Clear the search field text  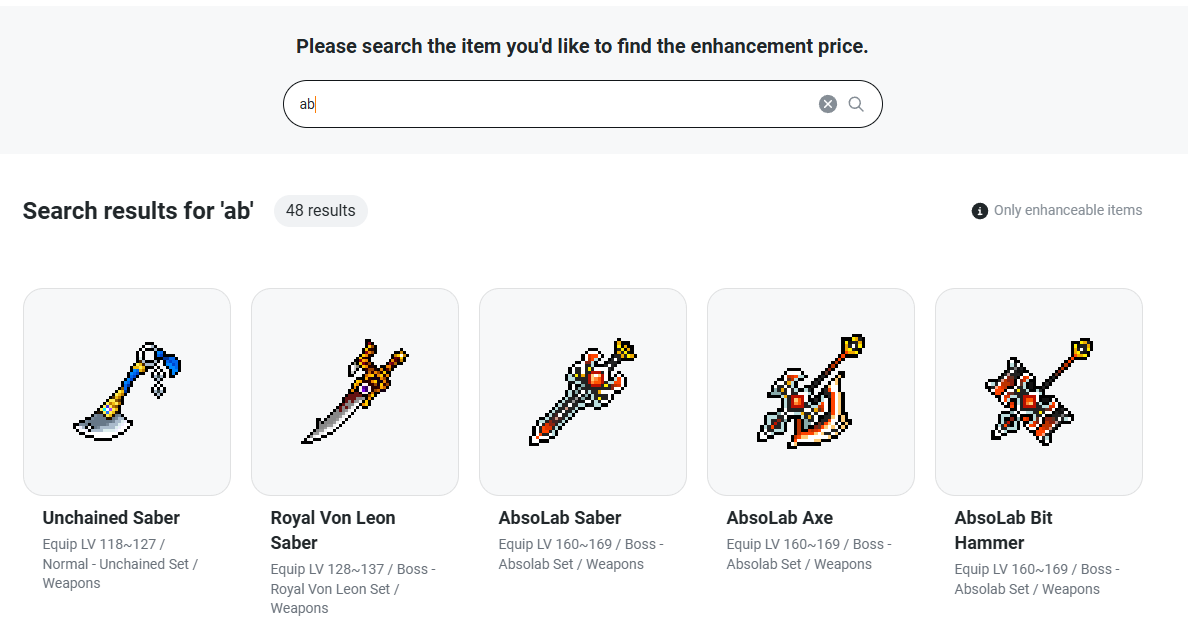coord(828,104)
